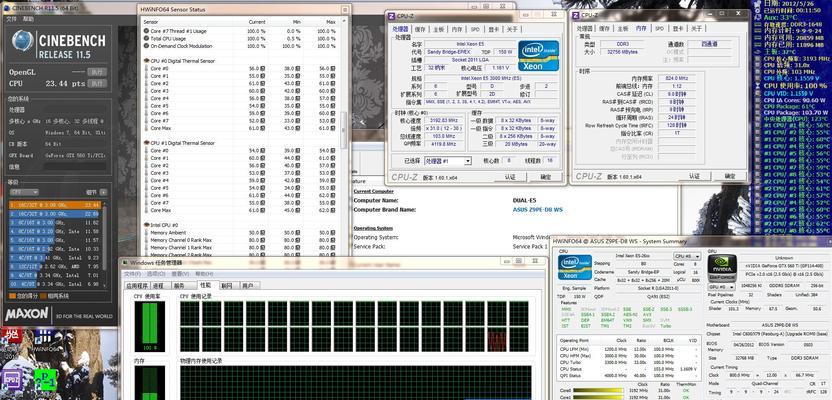Select the blue 16C/32T 22.69 ranking row

click(x=55, y=214)
